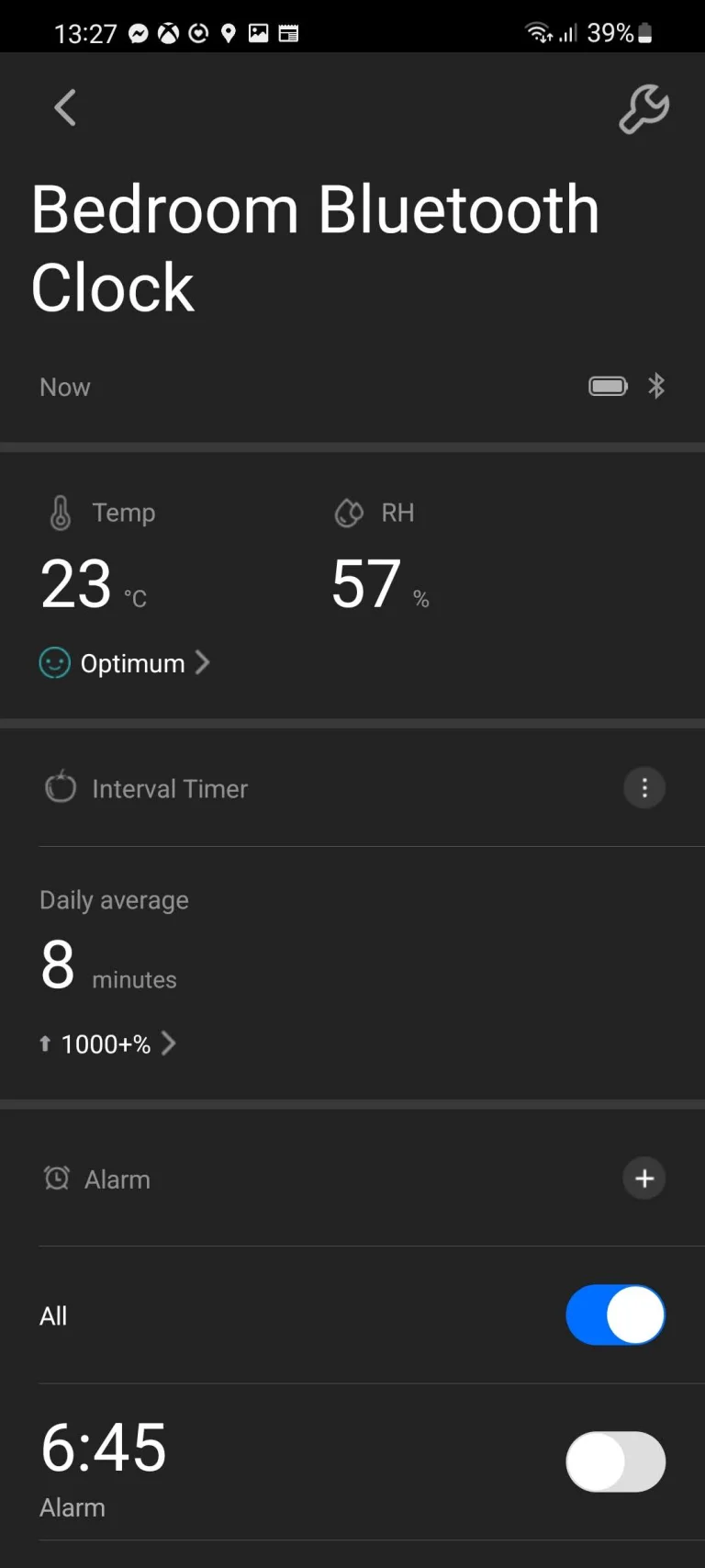Enable the 6:45 alarm switch
The image size is (705, 1568).
coord(615,1461)
